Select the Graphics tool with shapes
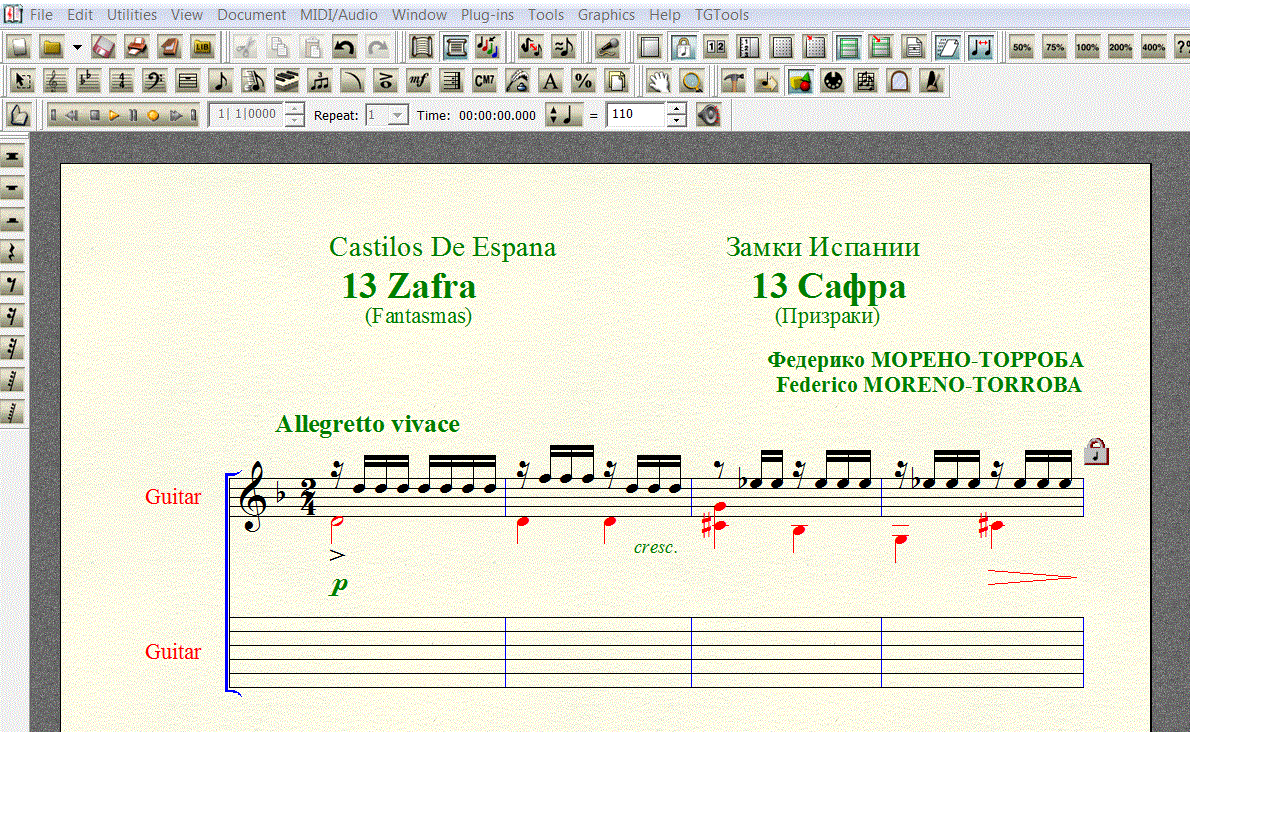 coord(799,81)
